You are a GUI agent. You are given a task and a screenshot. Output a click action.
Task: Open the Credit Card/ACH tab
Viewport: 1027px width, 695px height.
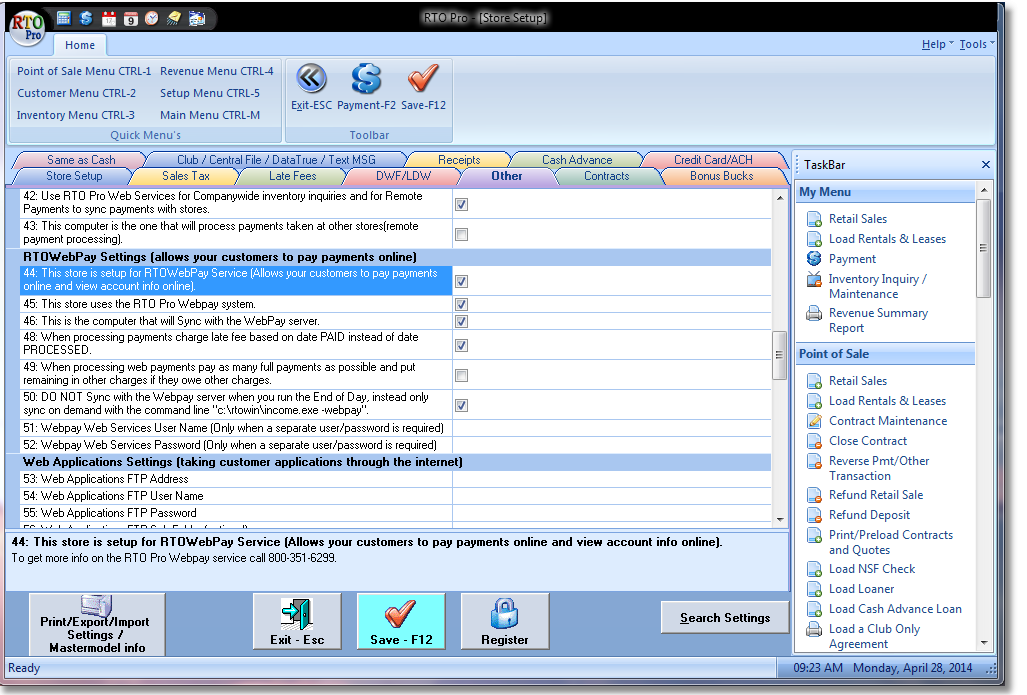click(713, 160)
